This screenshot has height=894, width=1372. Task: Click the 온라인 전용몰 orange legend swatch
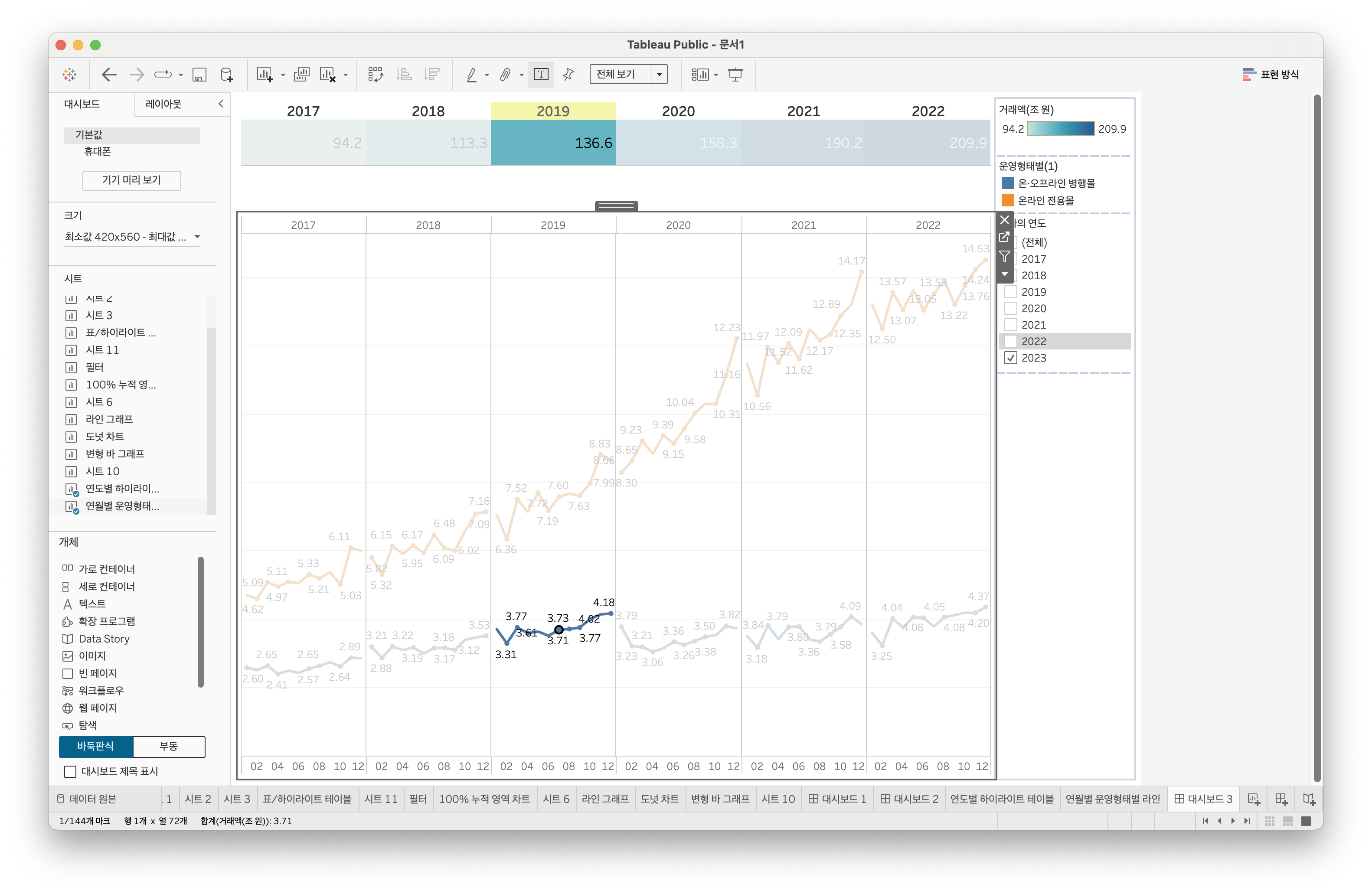[1008, 201]
